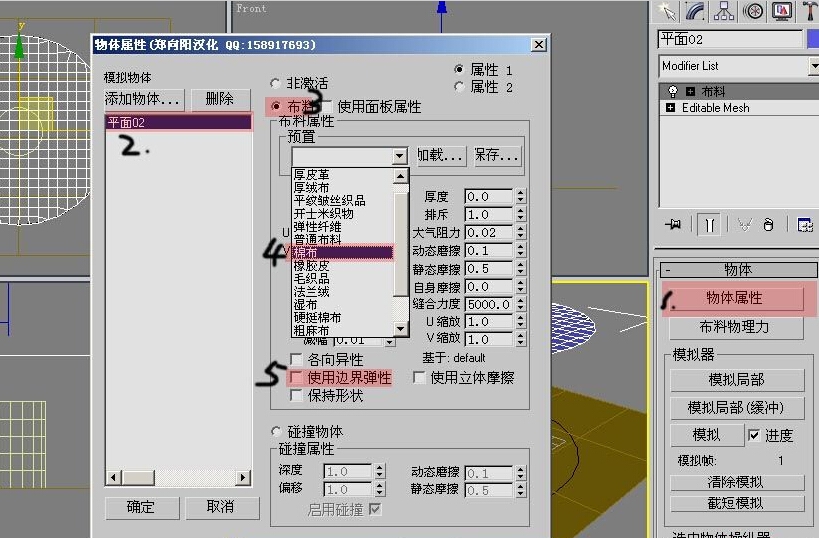Click the preset list scroll-up arrow
The height and width of the screenshot is (538, 819).
400,176
